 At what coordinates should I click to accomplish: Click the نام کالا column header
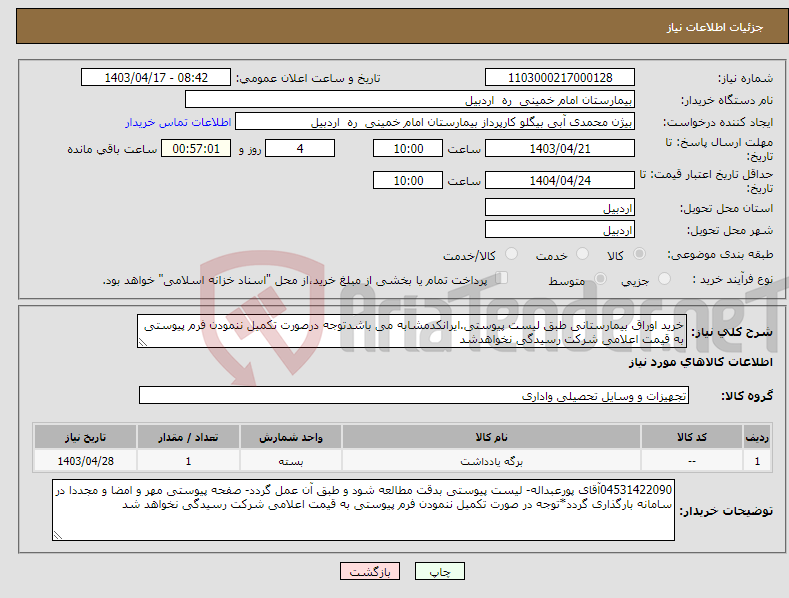click(x=491, y=437)
